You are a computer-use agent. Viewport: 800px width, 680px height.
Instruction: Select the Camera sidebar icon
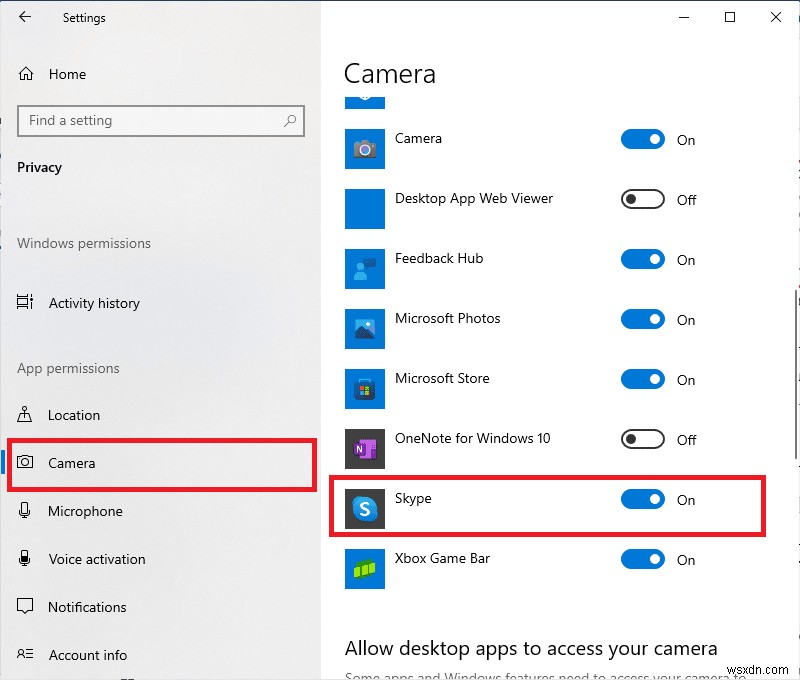(x=25, y=462)
